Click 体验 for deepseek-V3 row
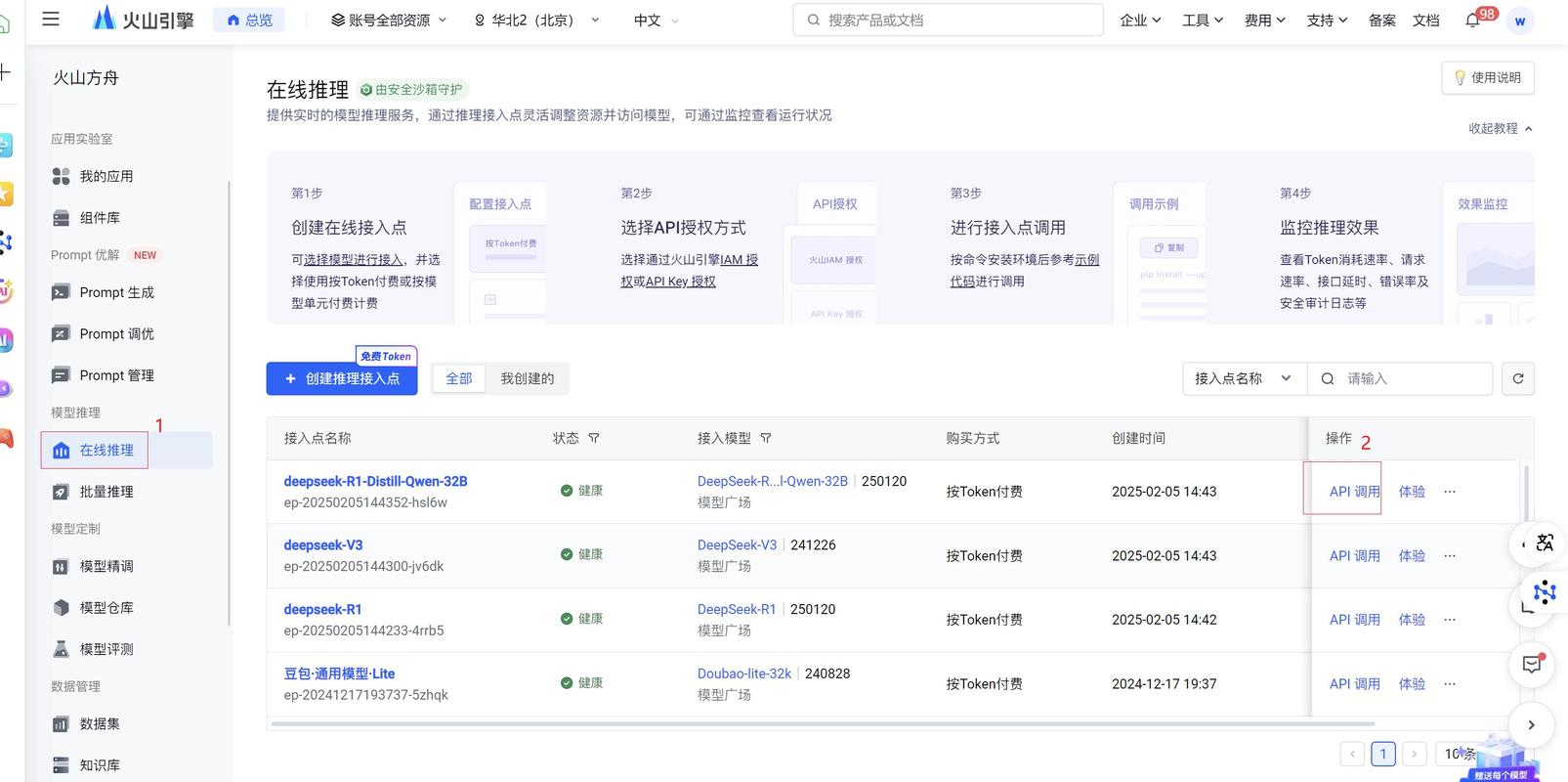This screenshot has width=1568, height=782. click(1412, 555)
